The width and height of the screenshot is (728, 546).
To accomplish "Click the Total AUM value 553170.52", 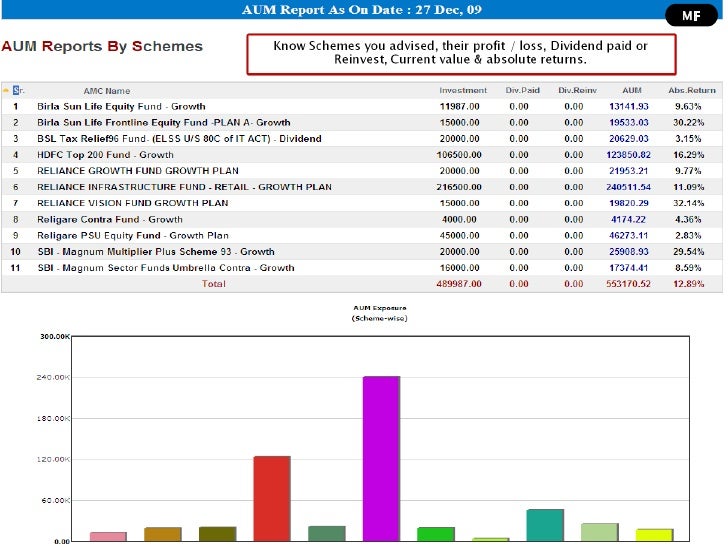I will point(628,284).
